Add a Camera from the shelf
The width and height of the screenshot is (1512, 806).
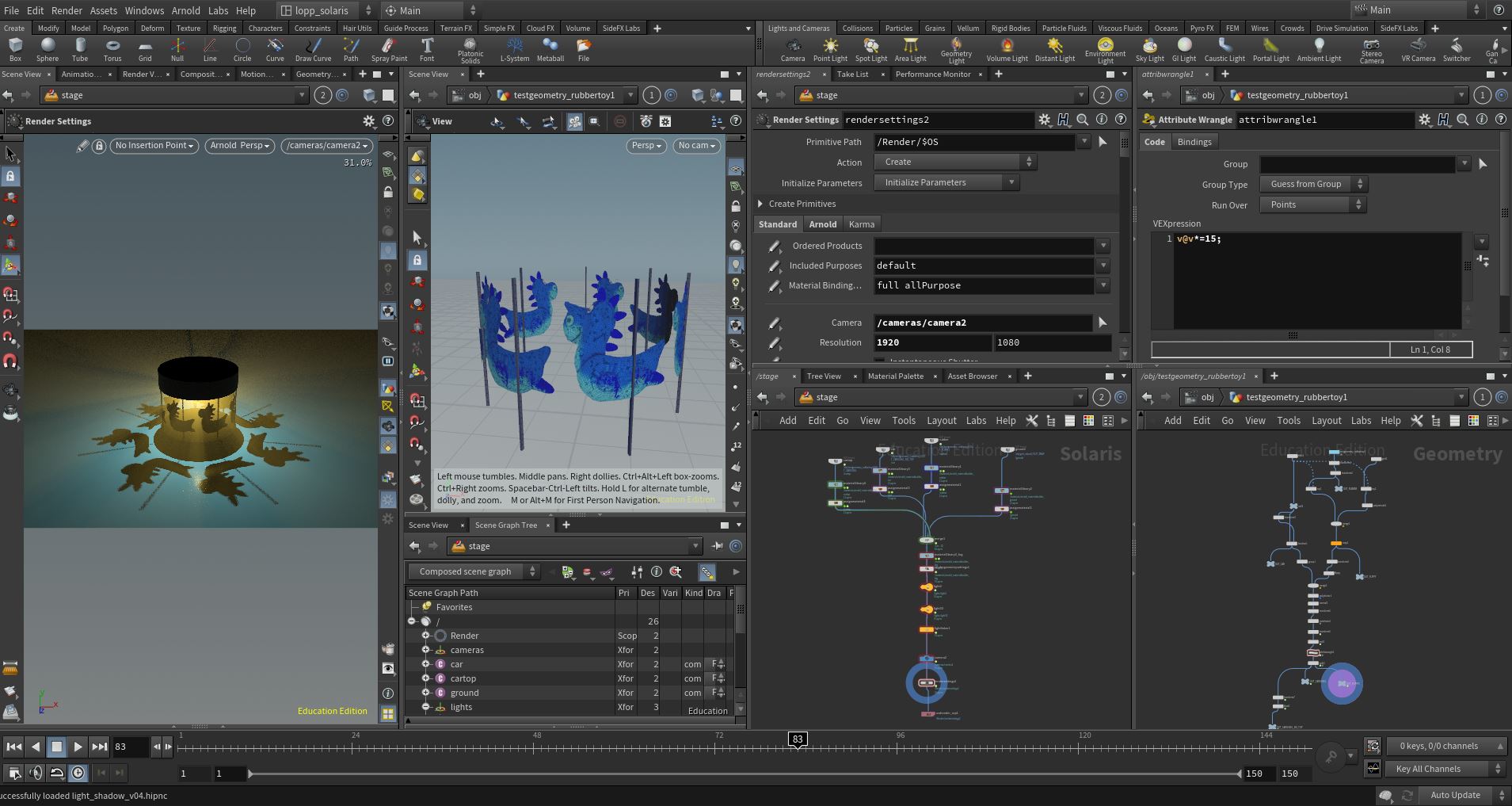(793, 49)
